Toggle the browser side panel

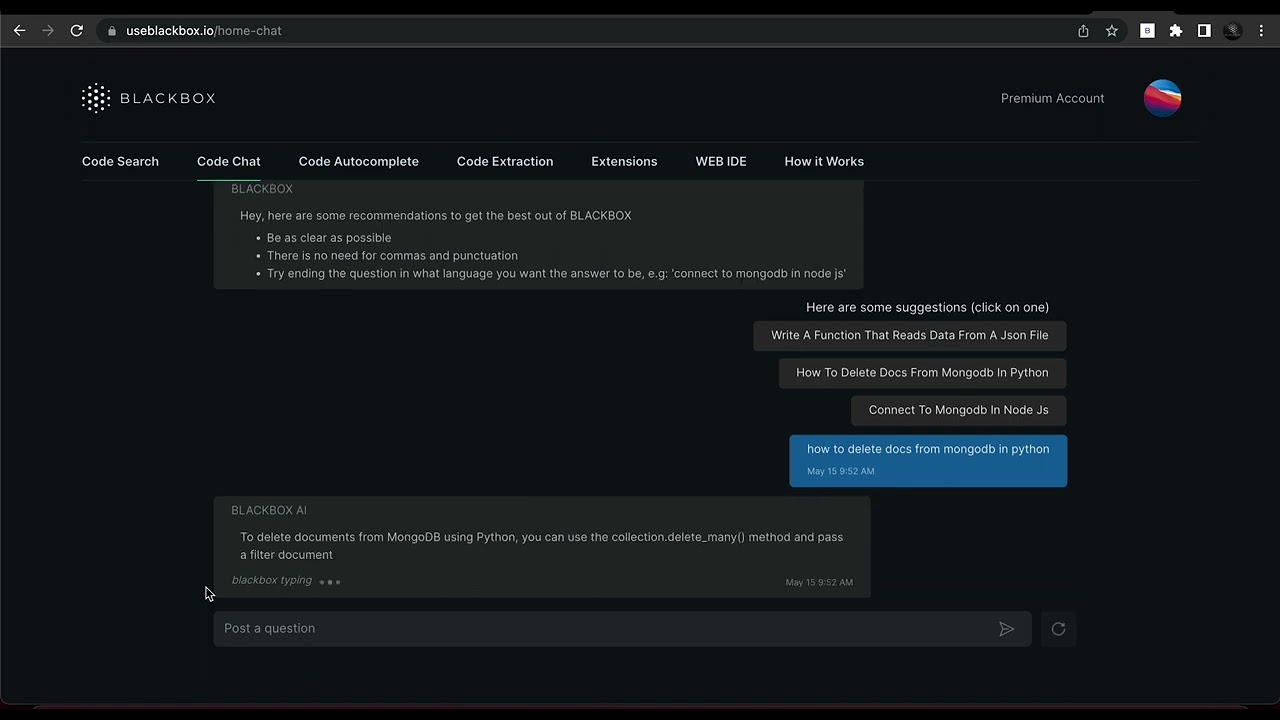tap(1204, 31)
